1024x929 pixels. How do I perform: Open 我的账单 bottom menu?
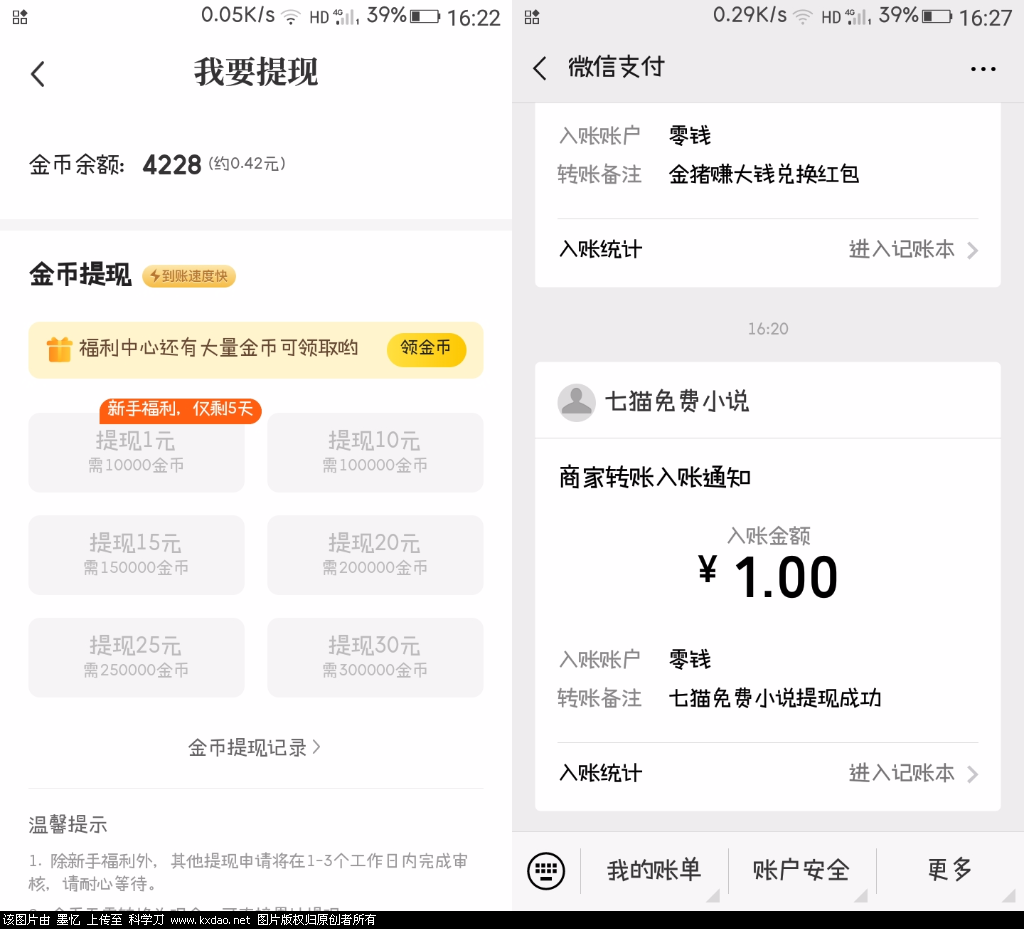[654, 871]
